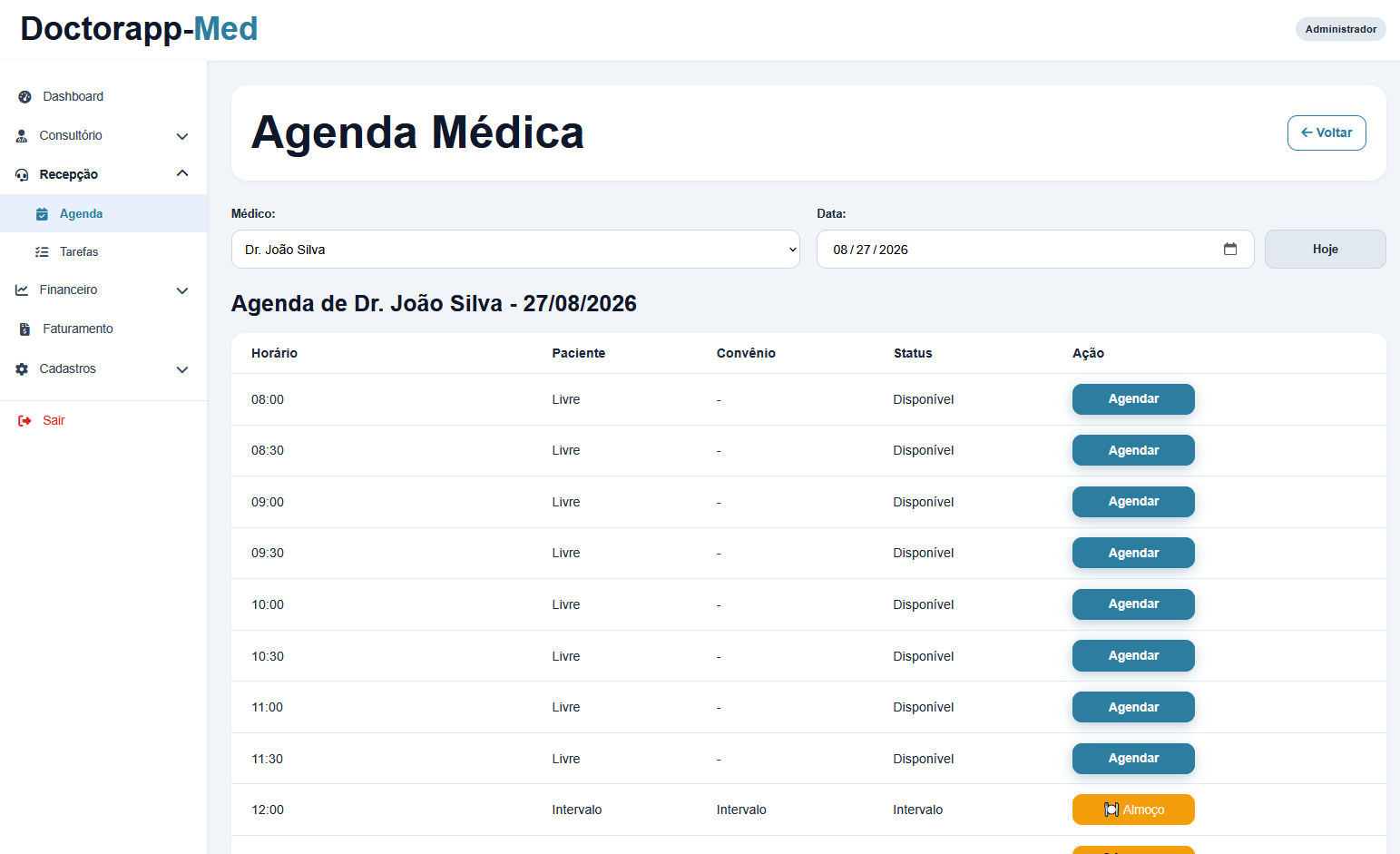Book the 09:00 slot via Agendar

tap(1133, 502)
